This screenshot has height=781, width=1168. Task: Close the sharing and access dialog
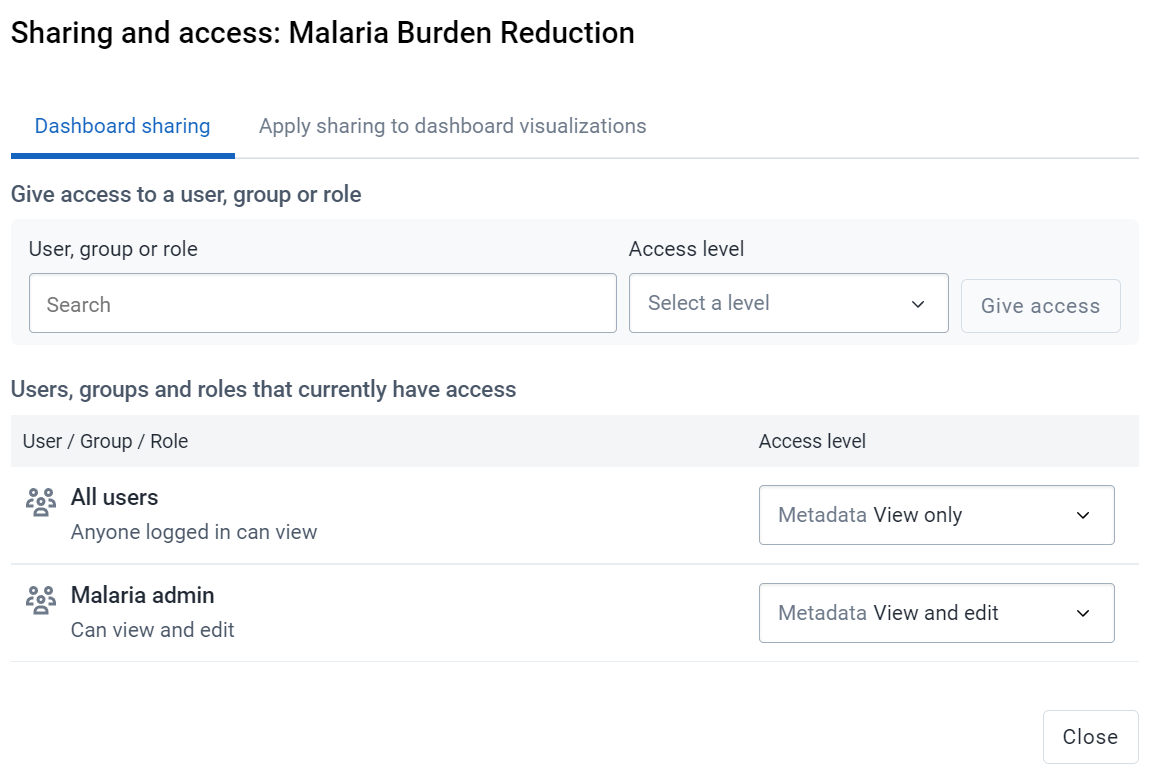click(x=1090, y=736)
